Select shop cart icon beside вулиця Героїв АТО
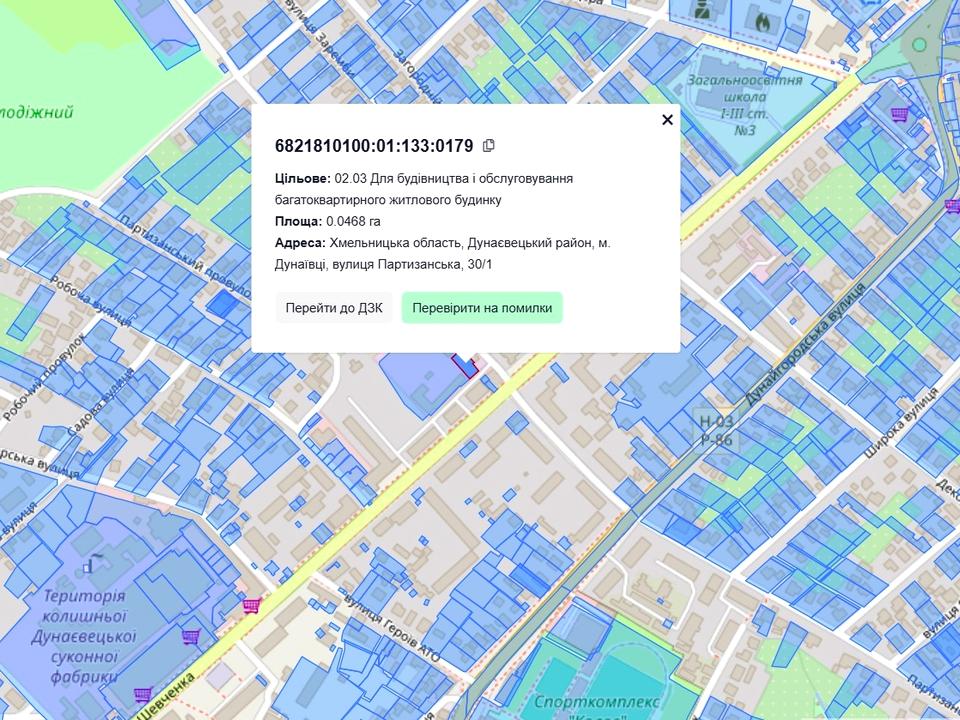Viewport: 960px width, 720px height. [x=251, y=605]
